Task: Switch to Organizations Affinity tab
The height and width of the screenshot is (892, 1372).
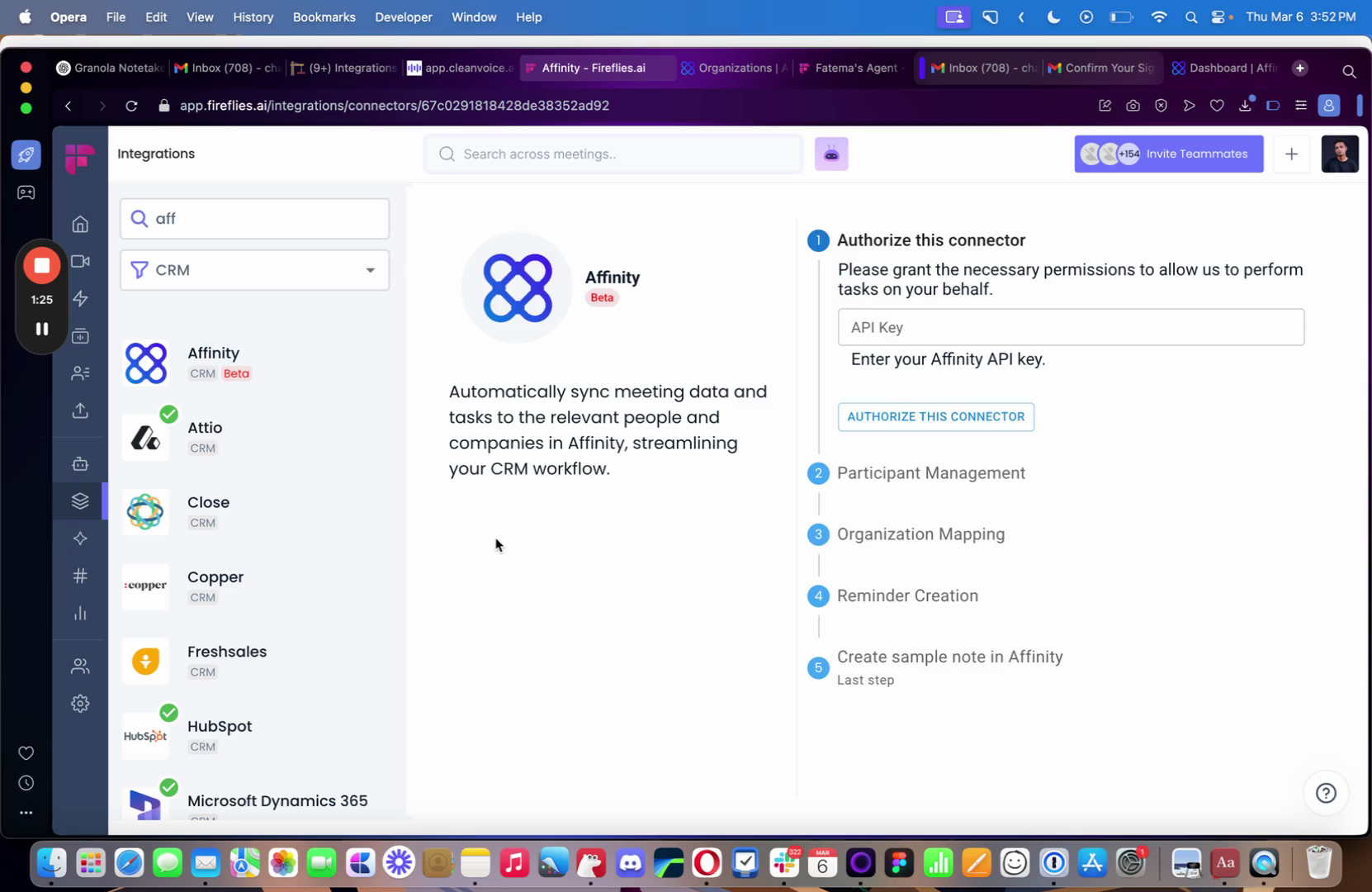Action: [x=735, y=68]
